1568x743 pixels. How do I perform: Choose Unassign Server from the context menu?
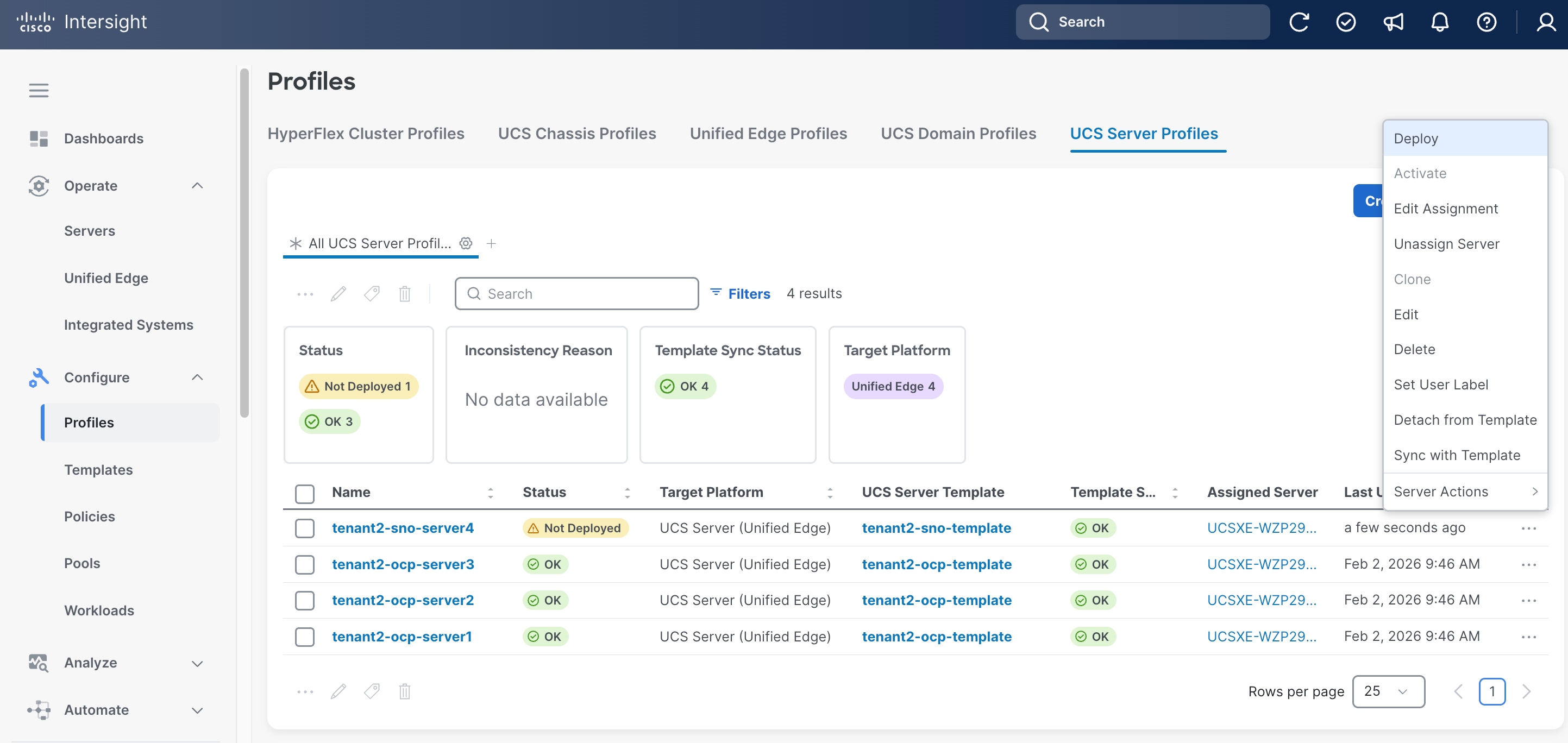(1465, 244)
